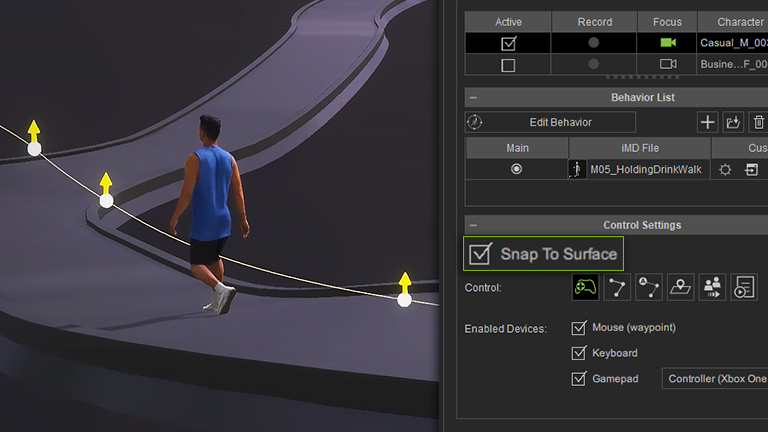Select the gamepad control mode icon
This screenshot has height=432, width=768.
pos(585,288)
